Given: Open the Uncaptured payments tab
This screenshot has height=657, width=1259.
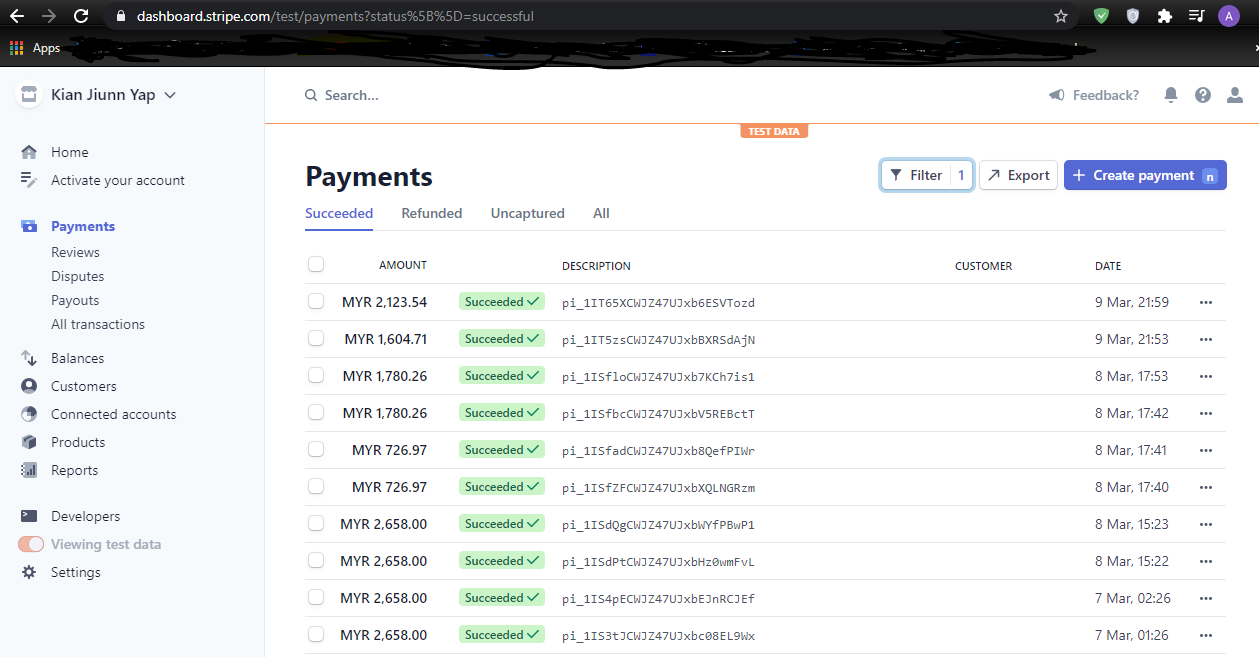Looking at the screenshot, I should [x=527, y=213].
